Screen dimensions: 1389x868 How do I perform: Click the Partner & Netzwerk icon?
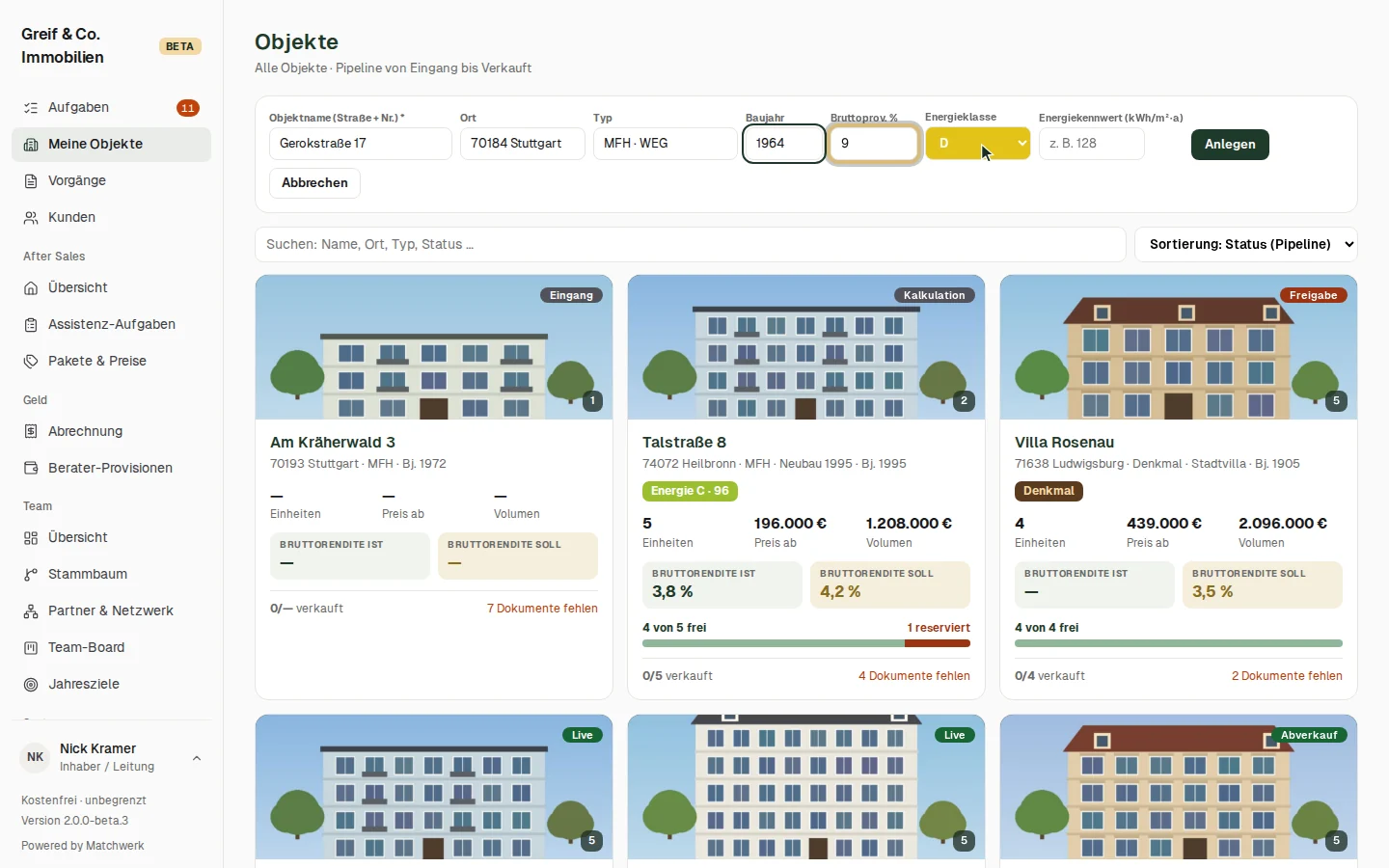(x=31, y=611)
